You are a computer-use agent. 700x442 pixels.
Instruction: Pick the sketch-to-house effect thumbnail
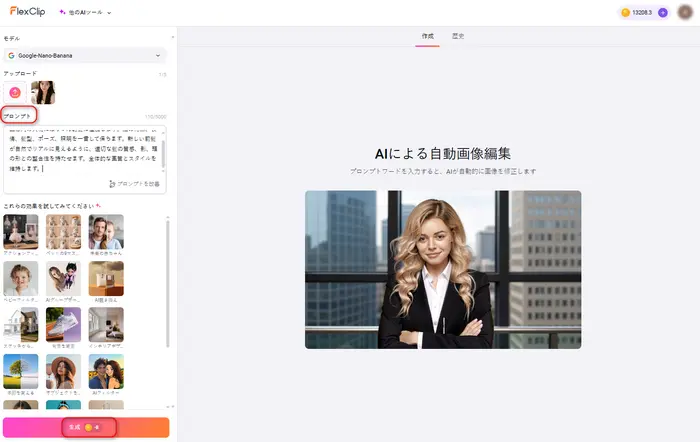[21, 325]
